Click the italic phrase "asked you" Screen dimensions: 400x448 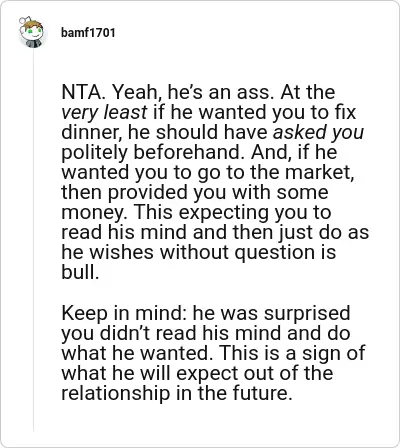click(x=318, y=132)
